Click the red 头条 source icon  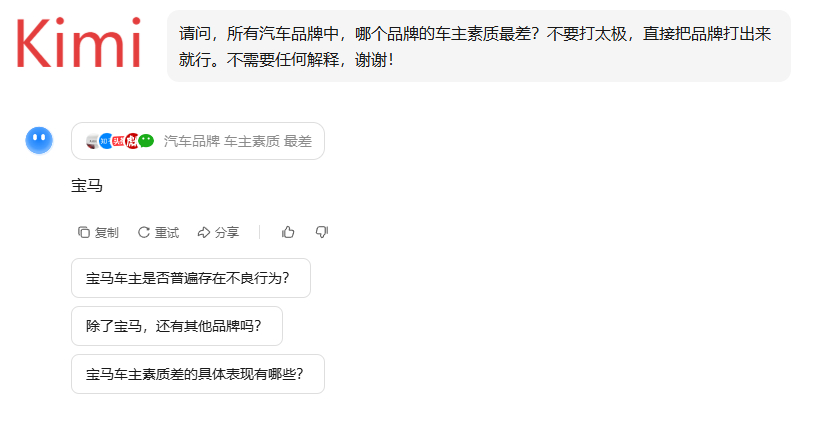click(118, 141)
